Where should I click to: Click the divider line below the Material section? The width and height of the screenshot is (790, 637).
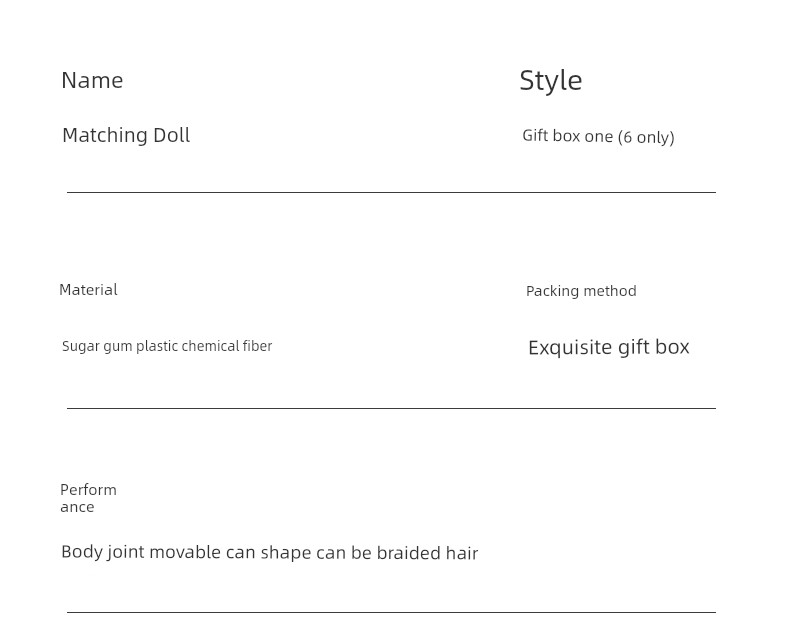pos(391,408)
